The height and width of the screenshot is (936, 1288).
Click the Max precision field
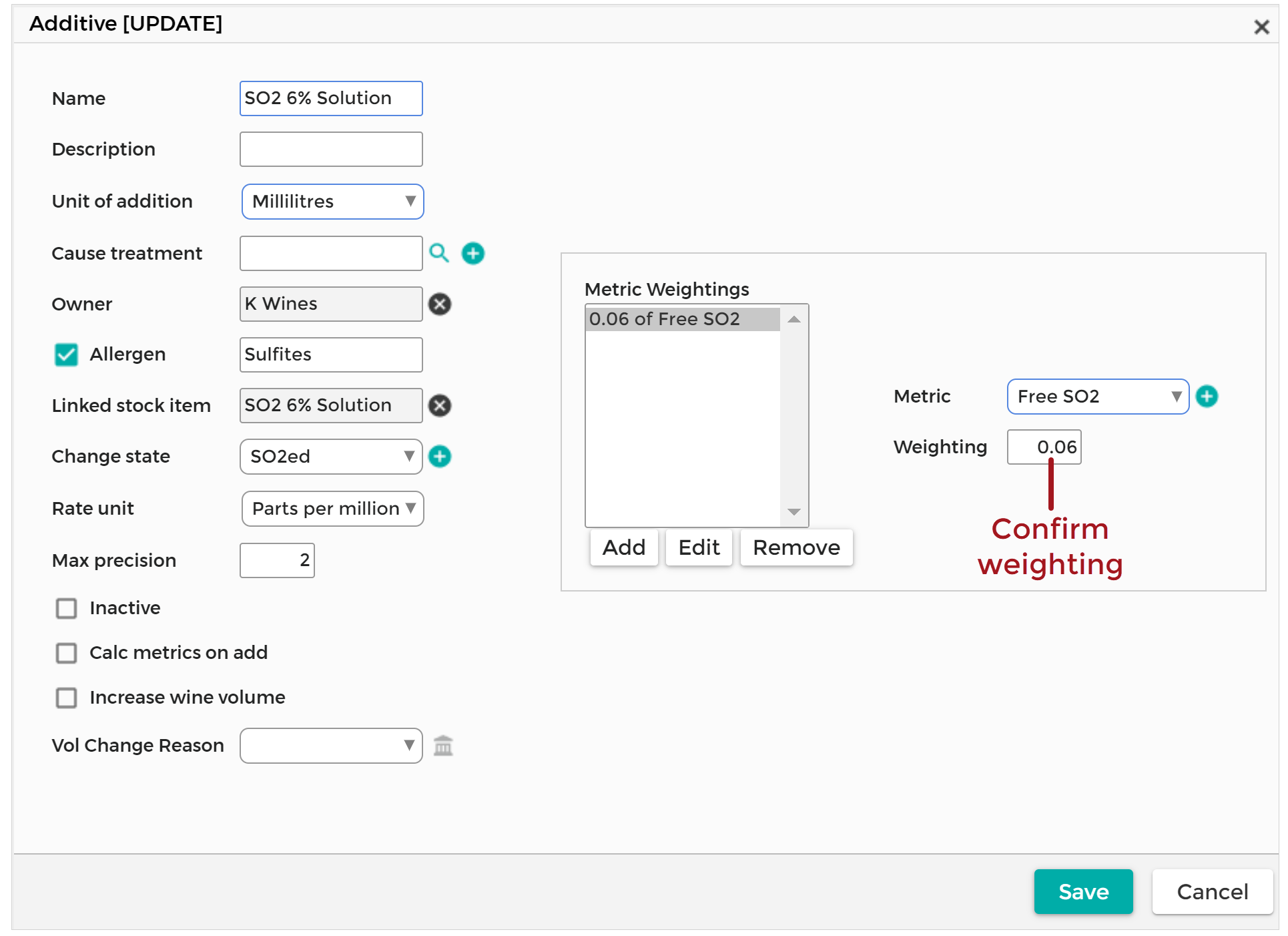tap(277, 561)
